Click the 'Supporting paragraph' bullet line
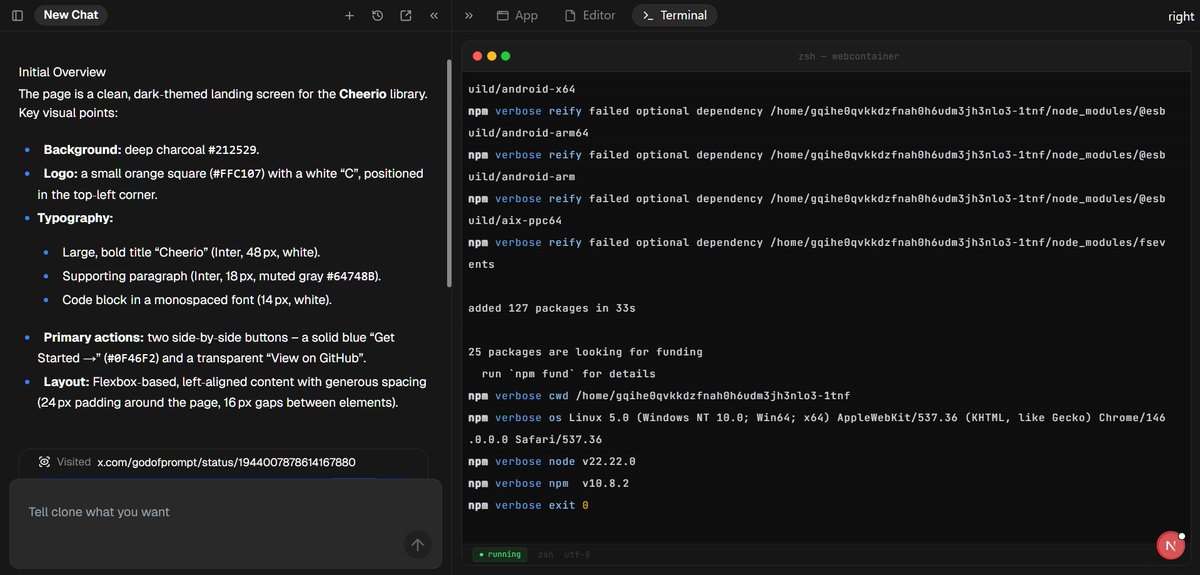1200x575 pixels. (221, 276)
